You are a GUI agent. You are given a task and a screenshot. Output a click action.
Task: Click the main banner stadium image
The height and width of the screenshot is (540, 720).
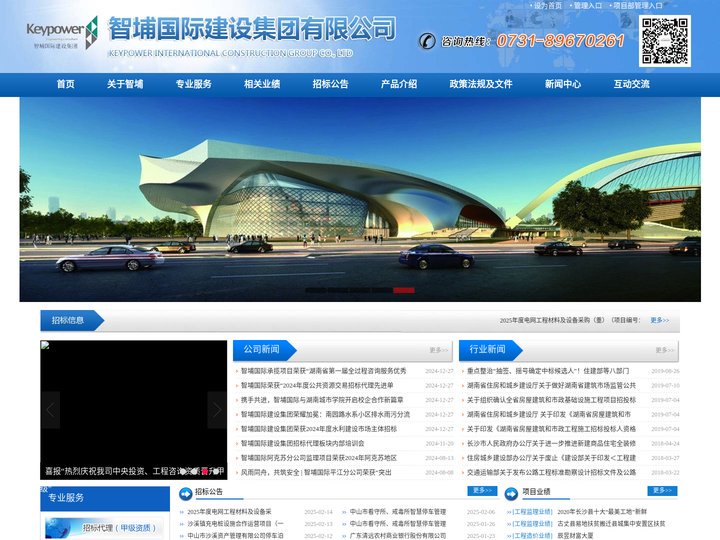tap(360, 199)
